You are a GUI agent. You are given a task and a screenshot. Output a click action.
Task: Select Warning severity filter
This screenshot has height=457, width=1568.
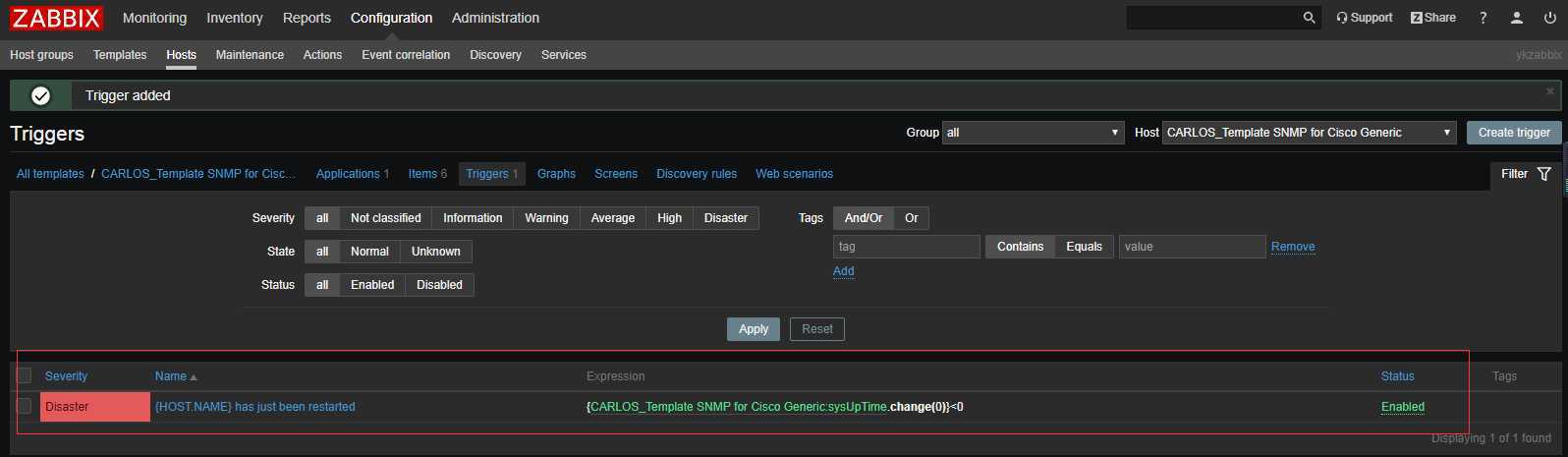click(x=546, y=218)
